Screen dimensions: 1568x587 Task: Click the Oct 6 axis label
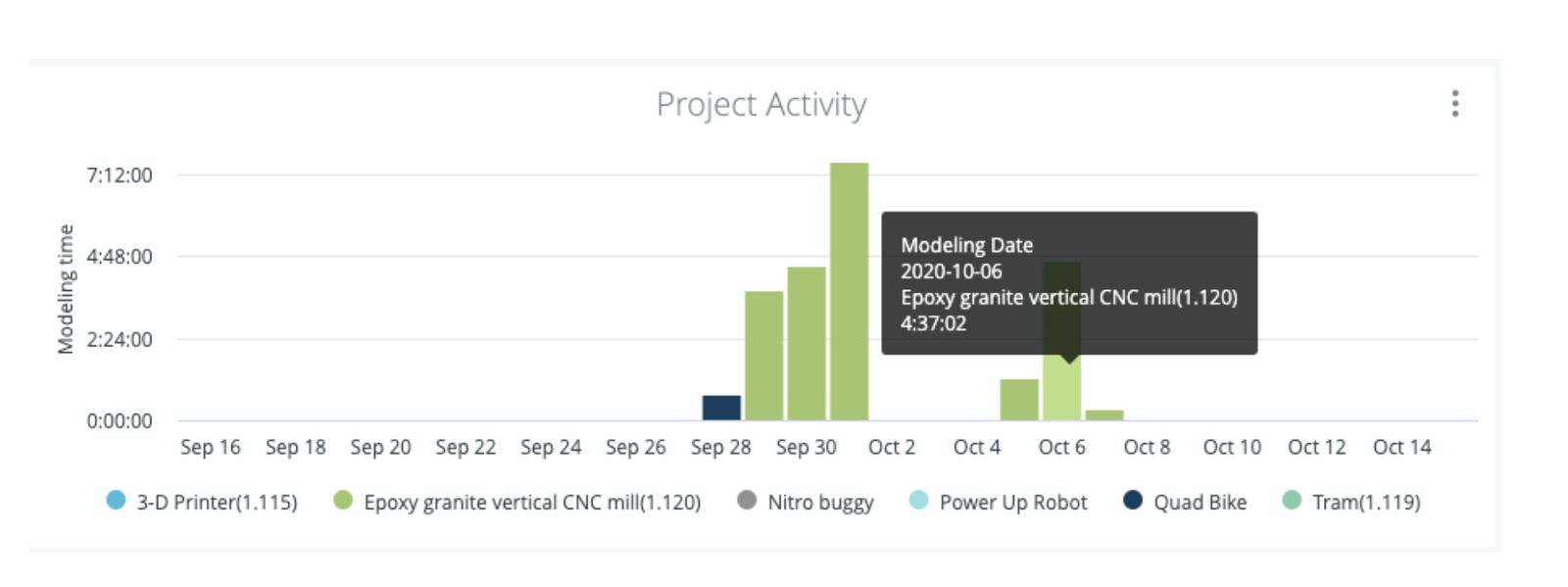[1061, 447]
